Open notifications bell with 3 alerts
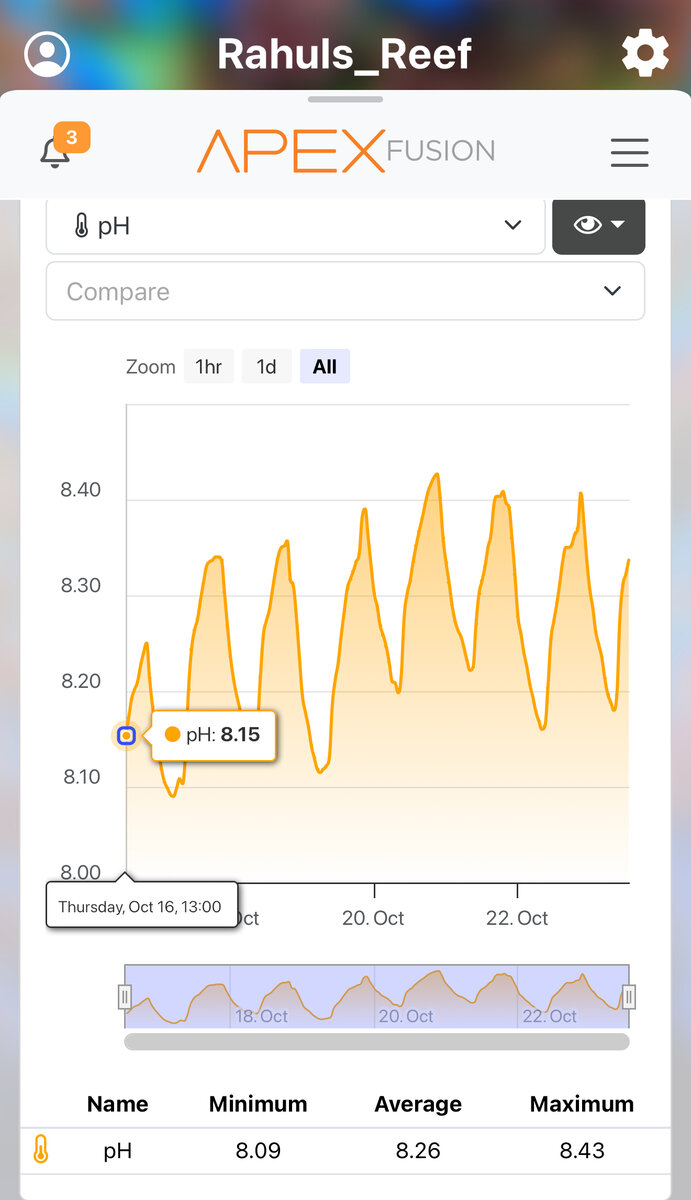Viewport: 691px width, 1200px height. 56,151
